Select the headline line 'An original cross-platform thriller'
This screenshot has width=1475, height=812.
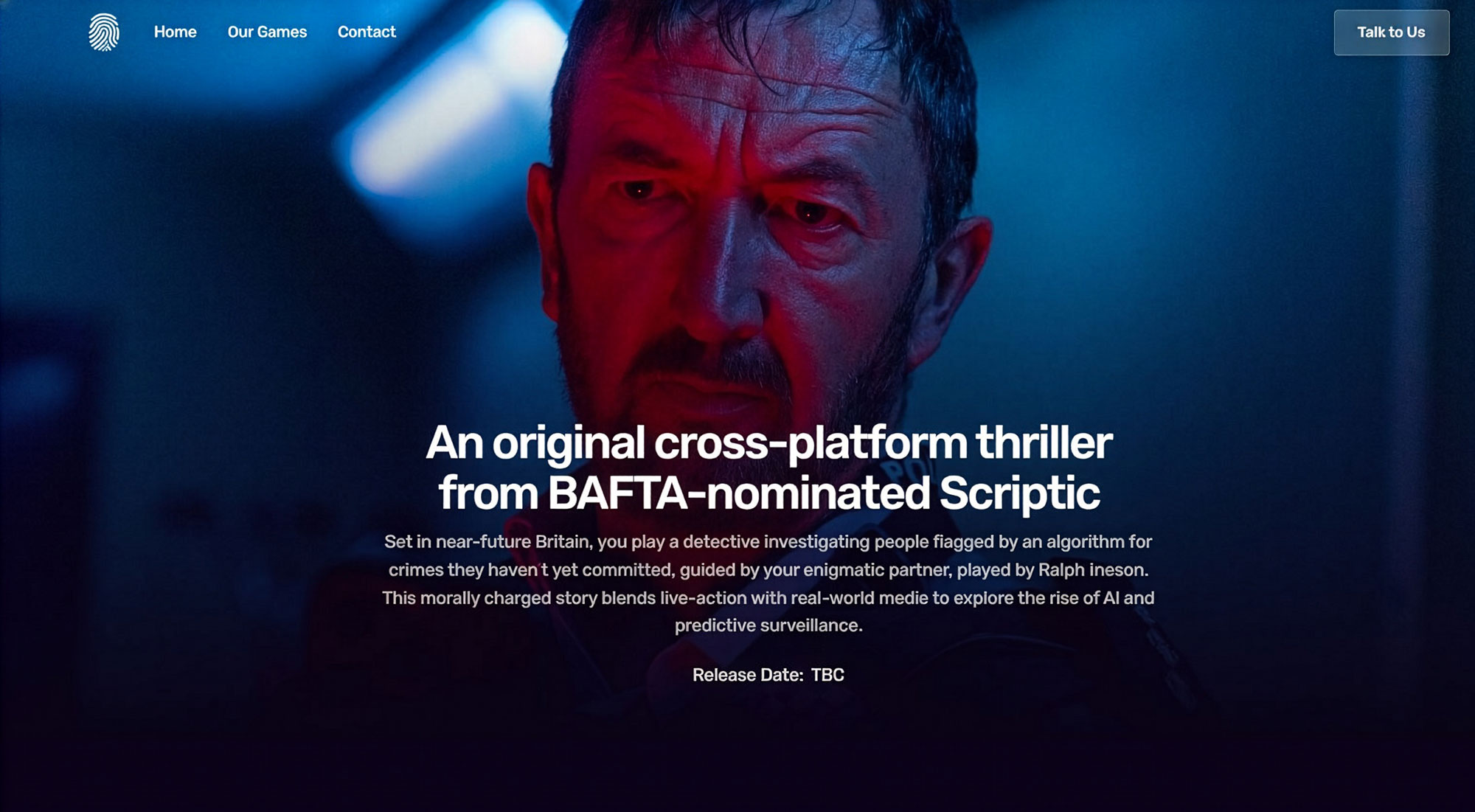click(x=768, y=443)
